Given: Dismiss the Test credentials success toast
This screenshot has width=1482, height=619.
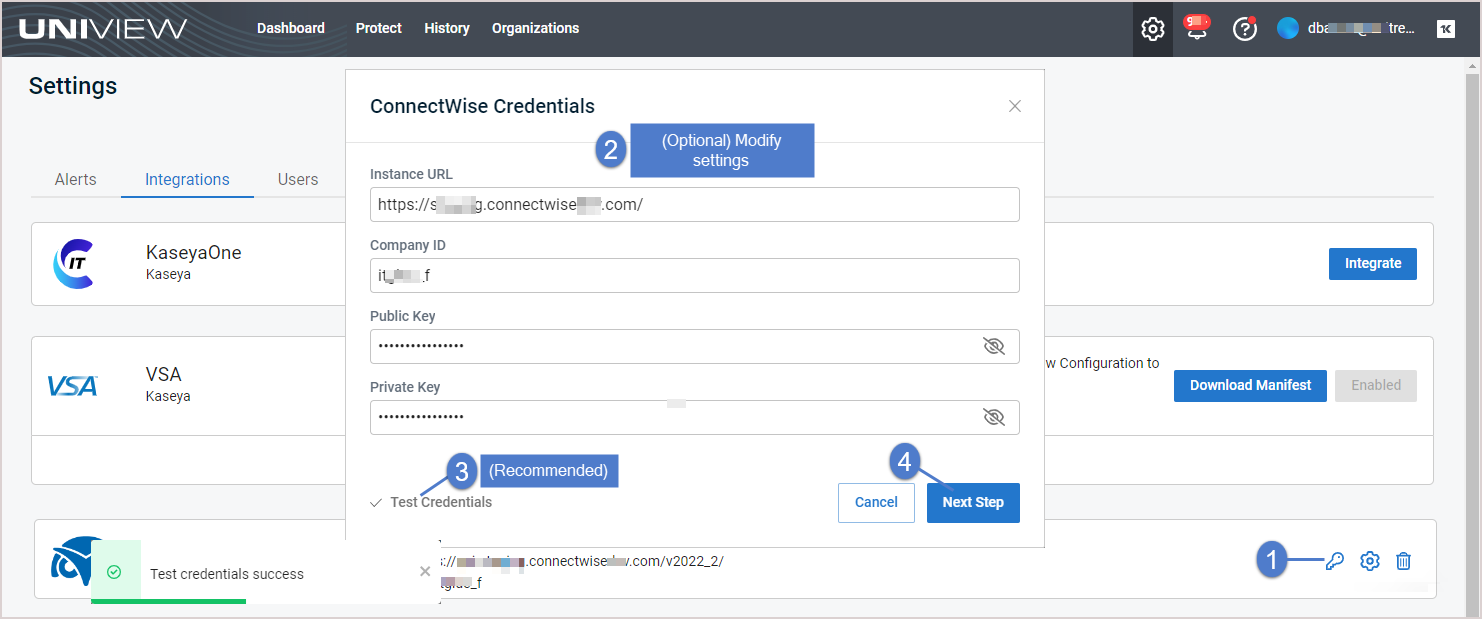Looking at the screenshot, I should 425,571.
